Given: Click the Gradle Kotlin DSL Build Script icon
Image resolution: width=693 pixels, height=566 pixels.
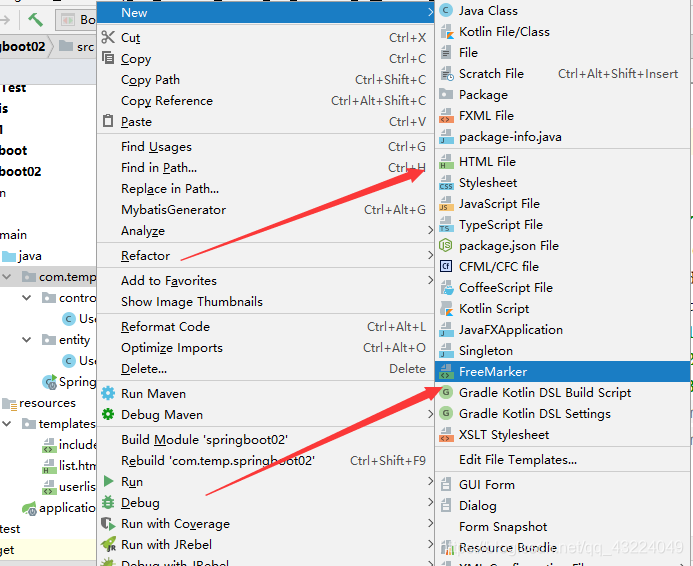Looking at the screenshot, I should 446,392.
